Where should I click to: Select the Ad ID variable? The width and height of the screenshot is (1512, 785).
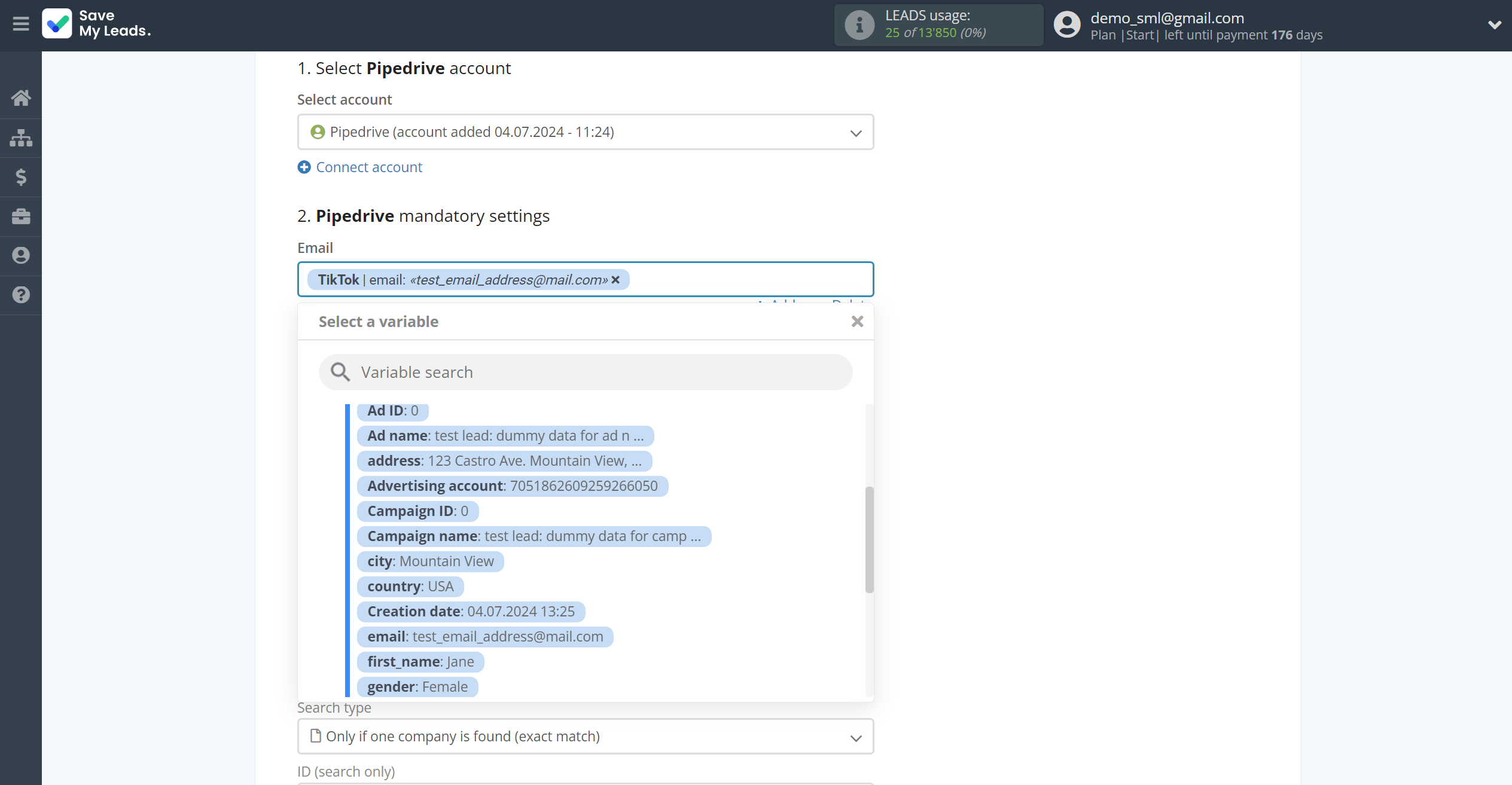pyautogui.click(x=393, y=411)
